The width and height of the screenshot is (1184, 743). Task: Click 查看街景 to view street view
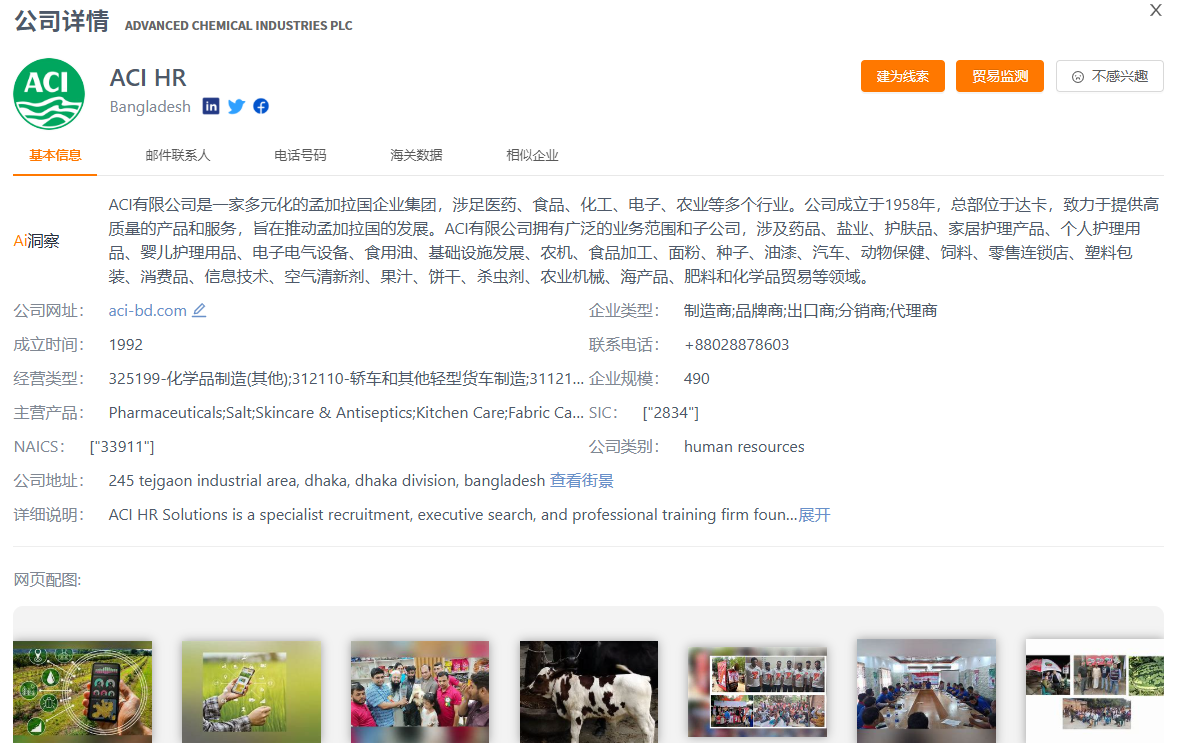coord(581,481)
